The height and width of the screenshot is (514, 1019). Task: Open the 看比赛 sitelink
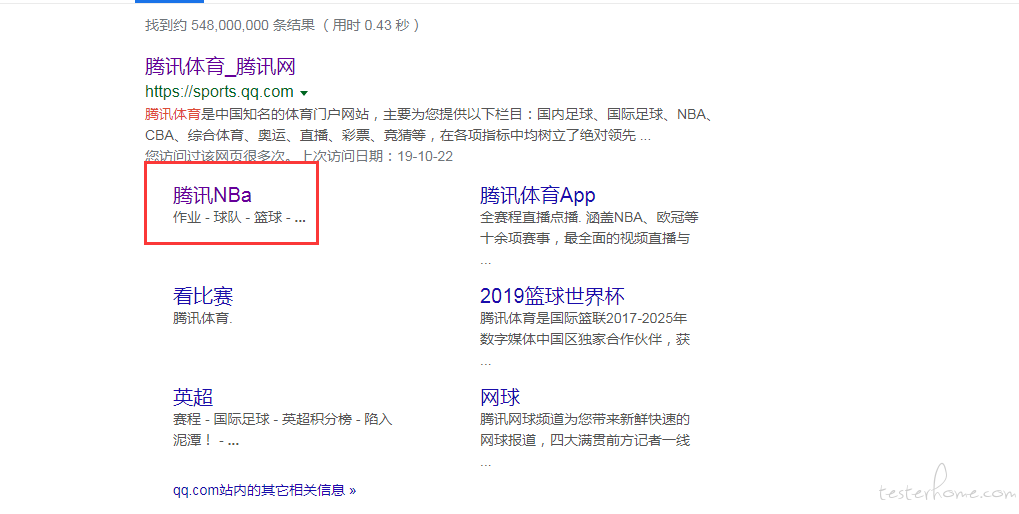tap(203, 296)
